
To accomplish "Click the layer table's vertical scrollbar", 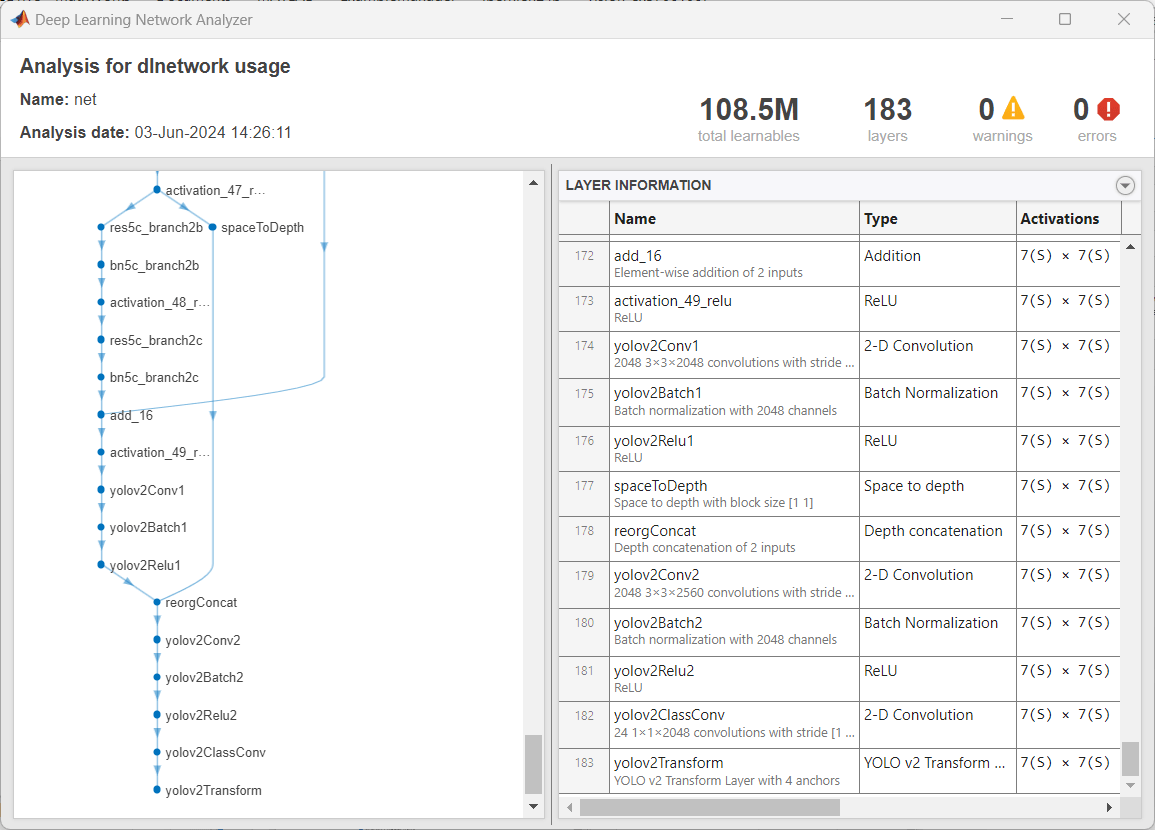I will tap(1132, 750).
